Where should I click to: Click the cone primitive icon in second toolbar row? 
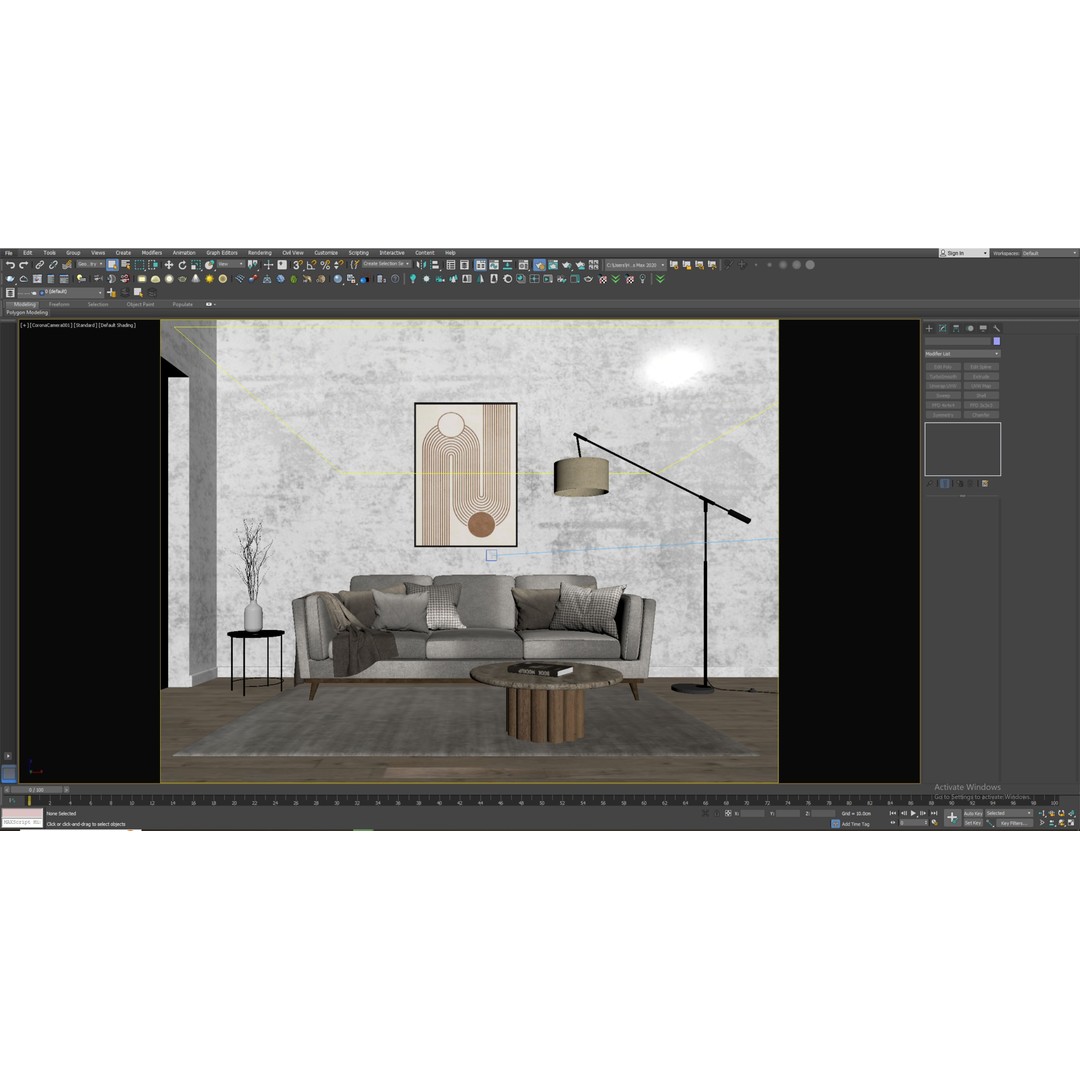(x=196, y=279)
